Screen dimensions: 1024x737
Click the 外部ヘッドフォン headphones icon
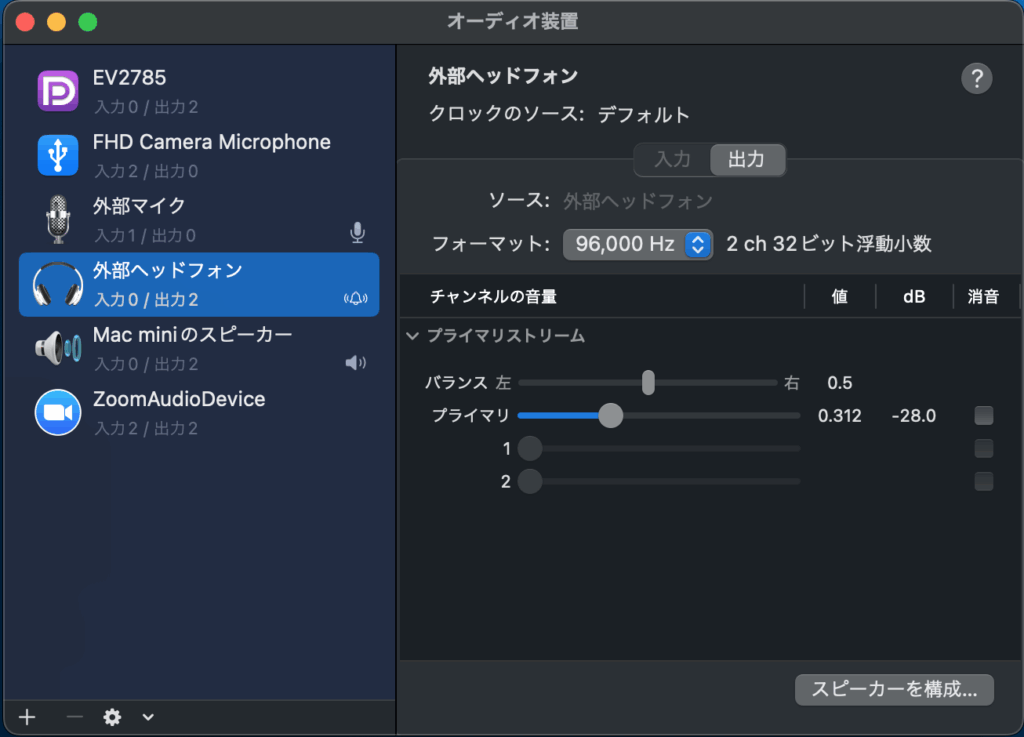click(x=58, y=284)
